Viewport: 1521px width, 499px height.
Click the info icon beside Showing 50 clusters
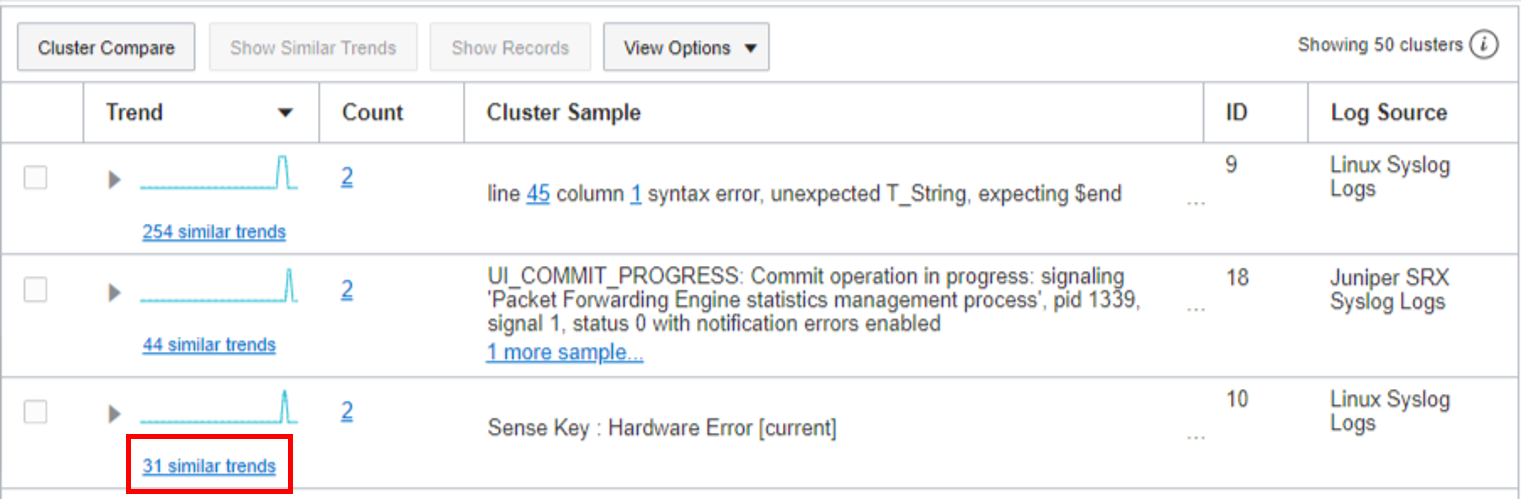click(x=1484, y=45)
